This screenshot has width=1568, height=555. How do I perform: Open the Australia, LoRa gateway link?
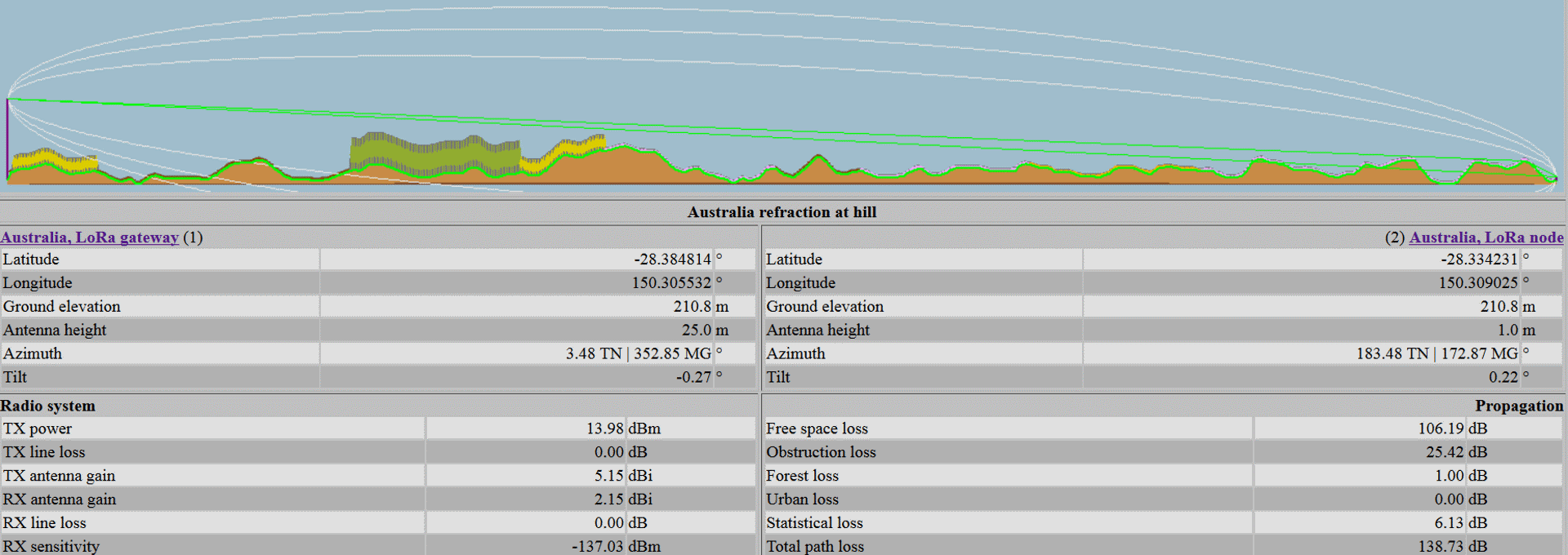coord(90,238)
